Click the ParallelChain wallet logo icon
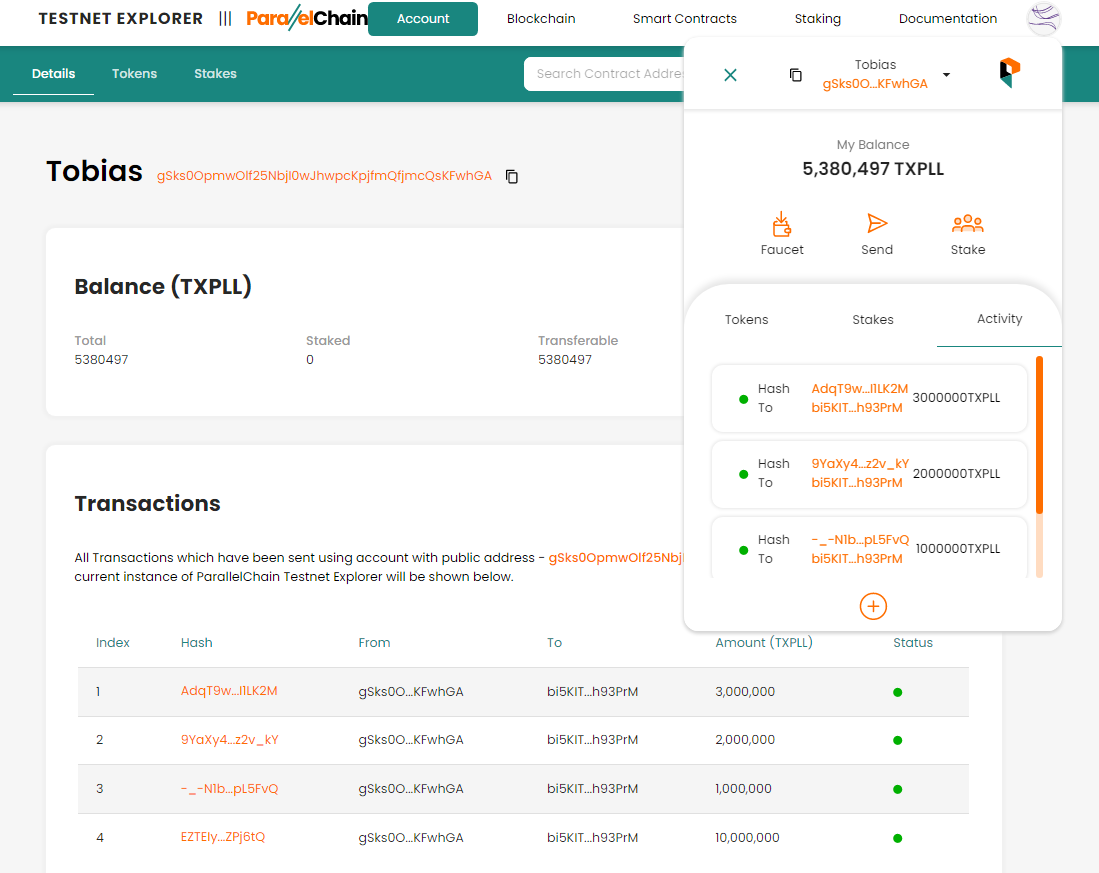The width and height of the screenshot is (1099, 873). 1009,73
